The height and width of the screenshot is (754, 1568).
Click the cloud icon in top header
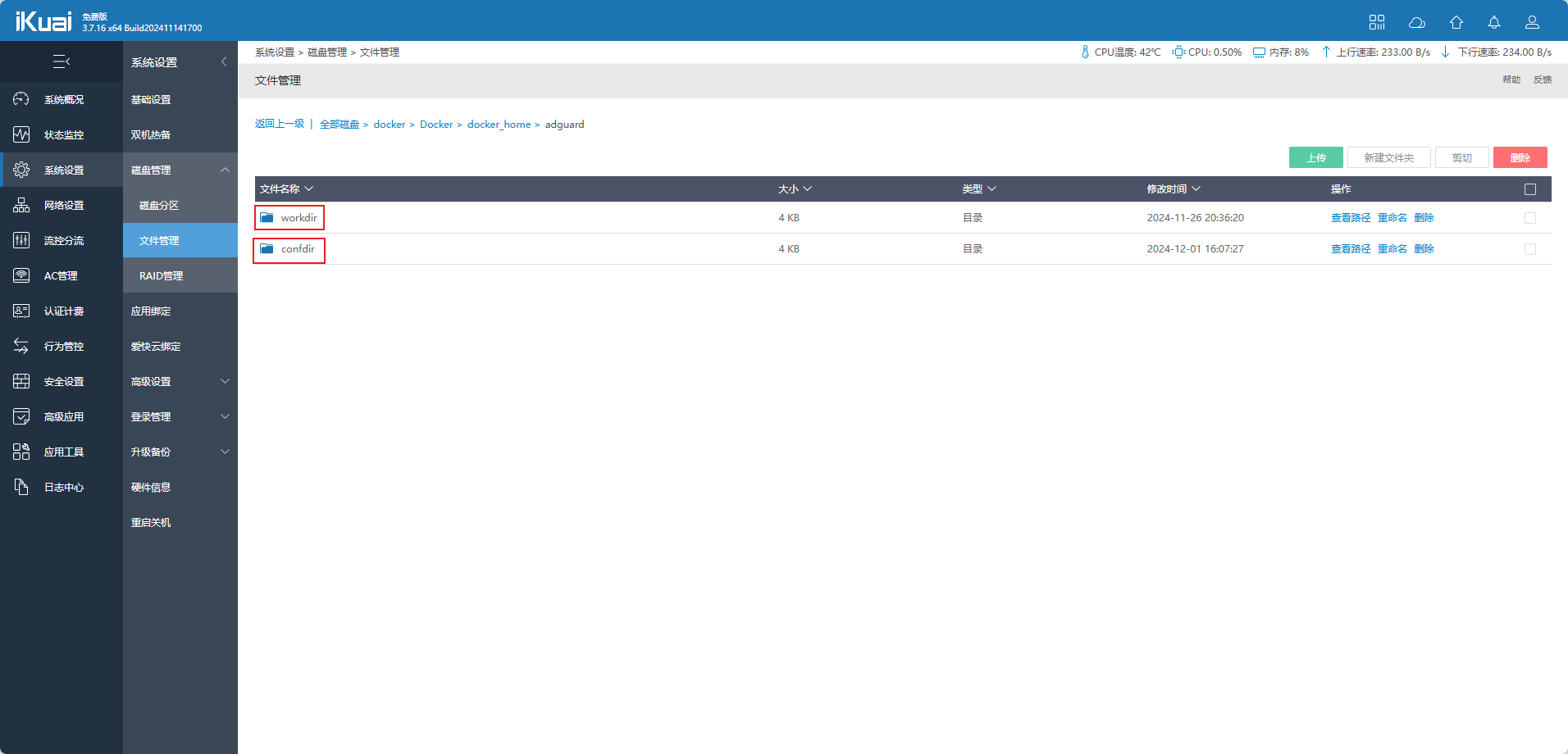pos(1416,22)
